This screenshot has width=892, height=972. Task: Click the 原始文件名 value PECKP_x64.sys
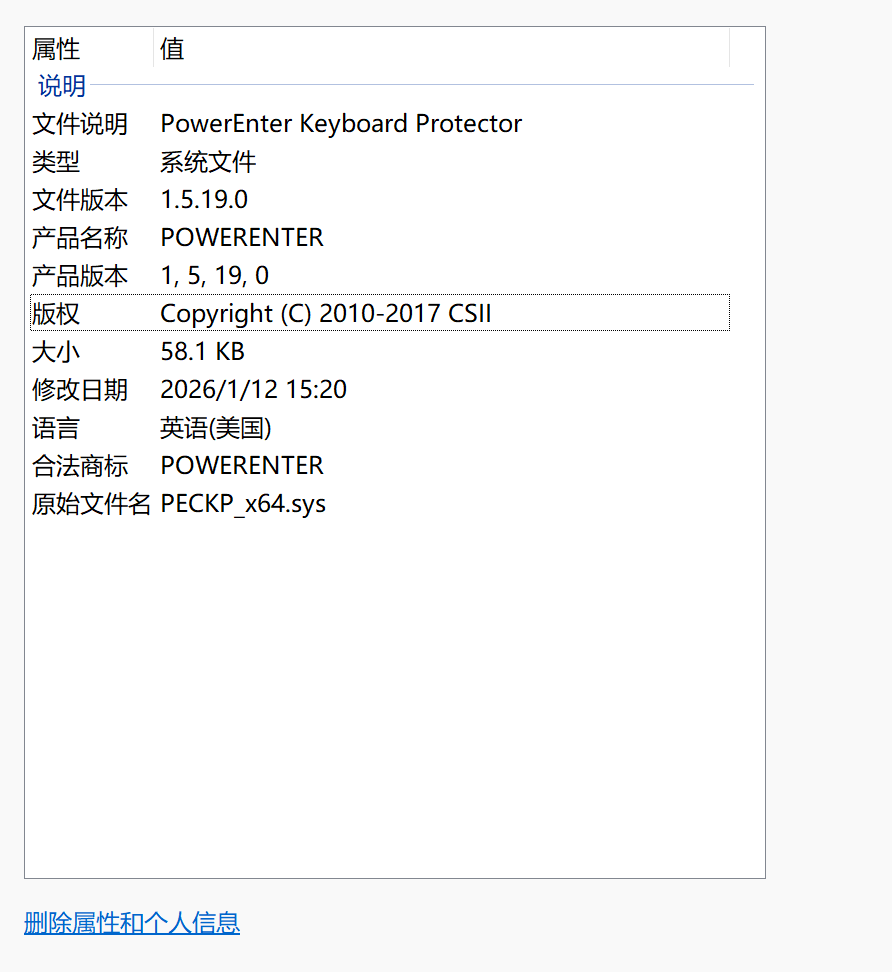[x=243, y=503]
